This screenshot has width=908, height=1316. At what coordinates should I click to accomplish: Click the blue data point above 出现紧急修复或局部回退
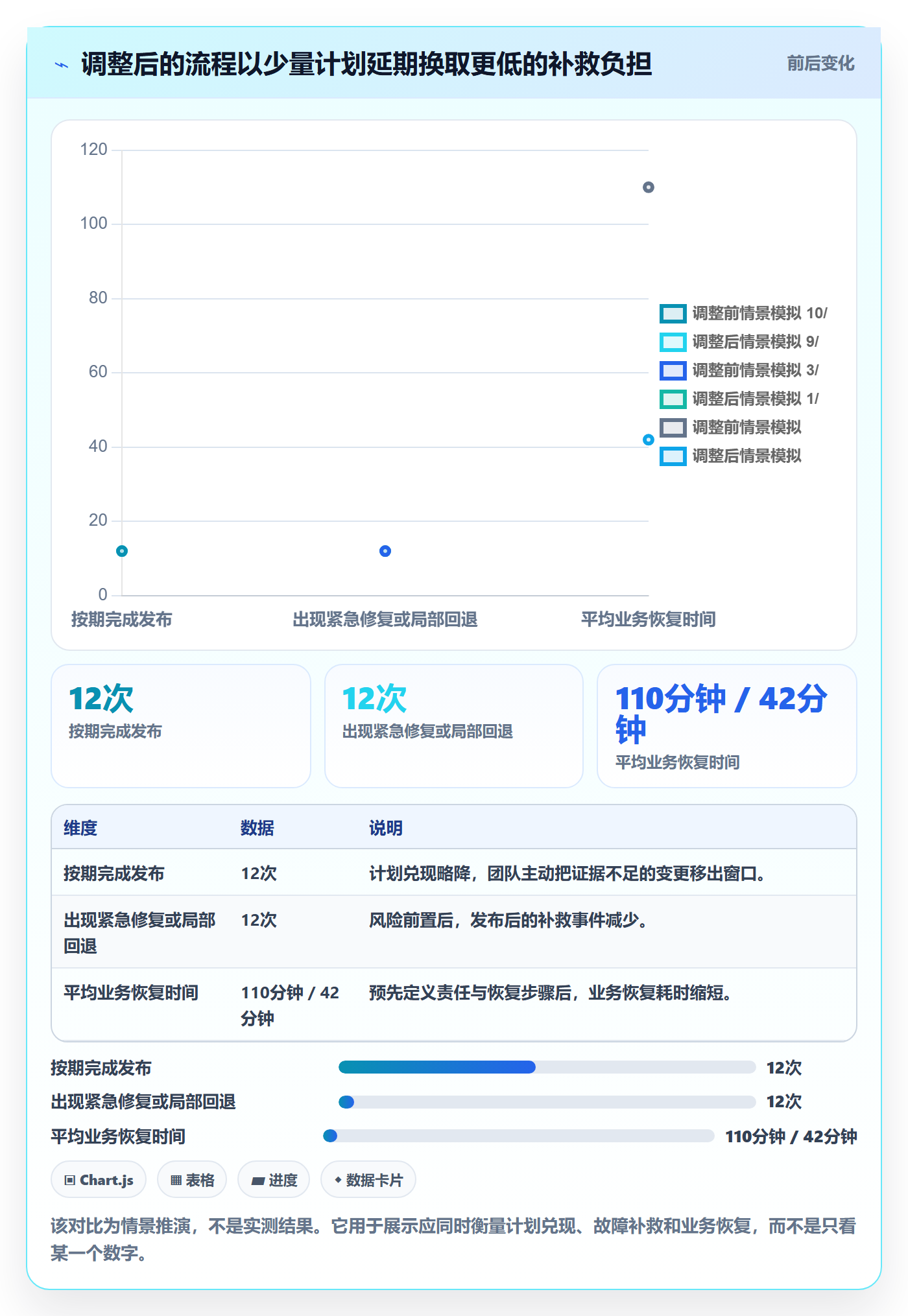[x=385, y=551]
